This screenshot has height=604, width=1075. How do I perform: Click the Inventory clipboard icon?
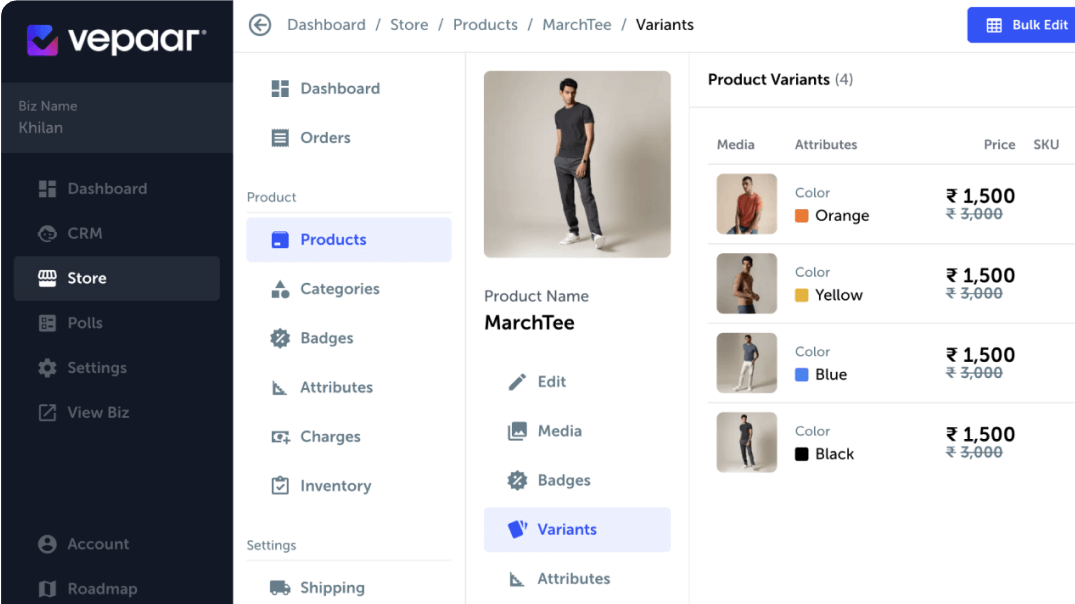tap(280, 486)
